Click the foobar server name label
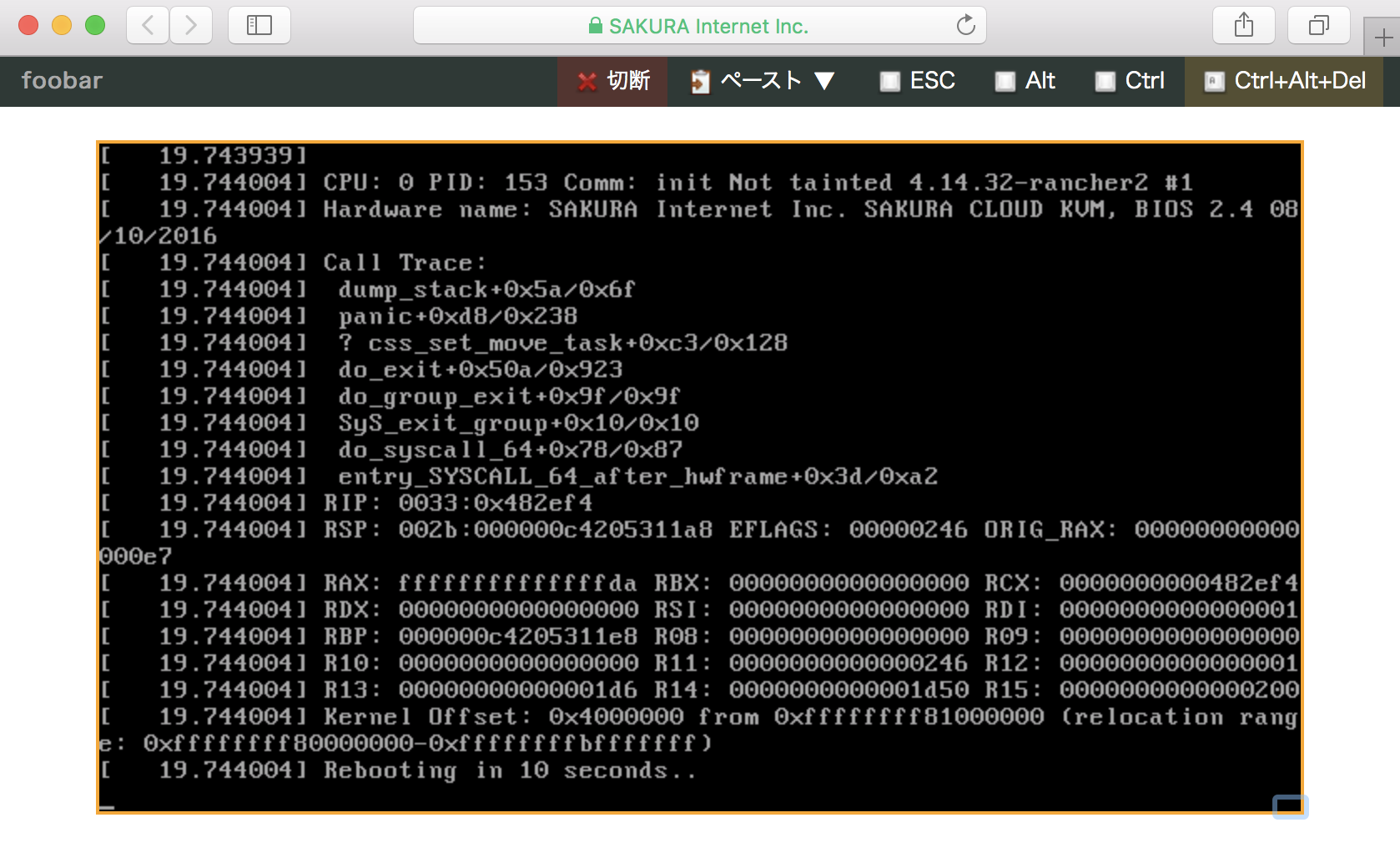The height and width of the screenshot is (868, 1400). 62,81
